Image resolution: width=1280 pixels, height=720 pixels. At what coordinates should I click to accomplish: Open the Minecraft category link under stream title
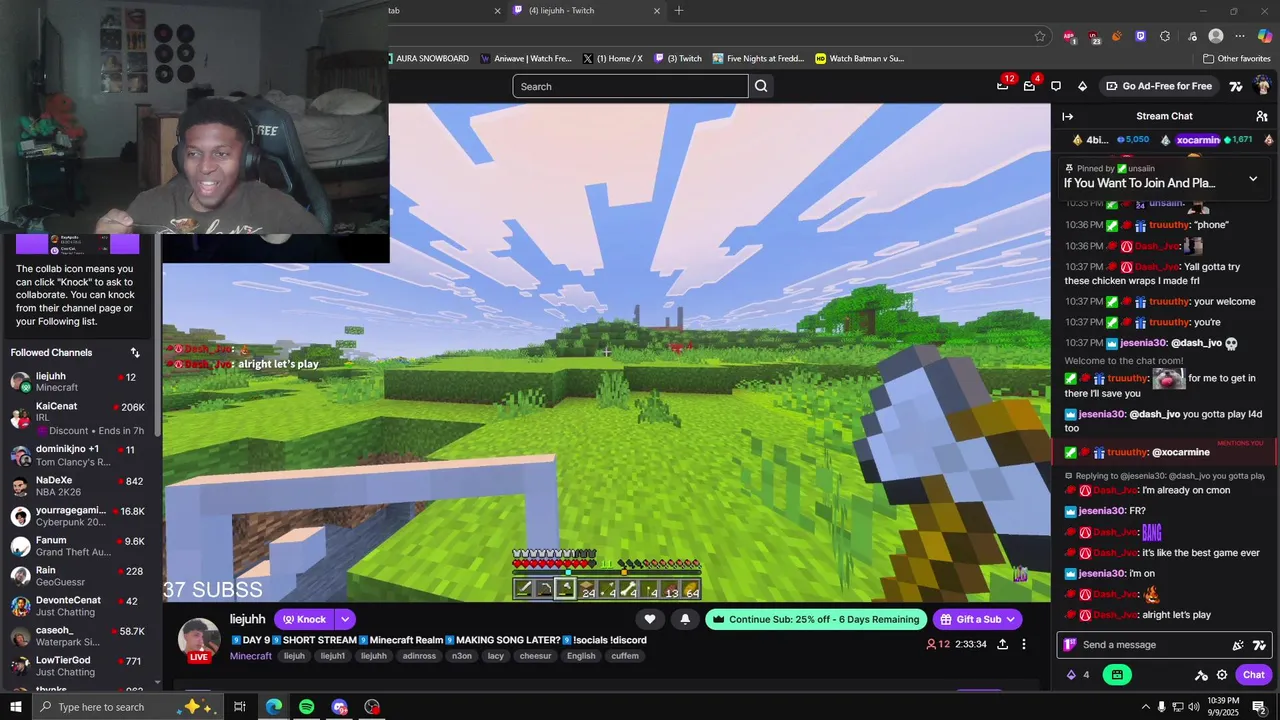(x=250, y=656)
